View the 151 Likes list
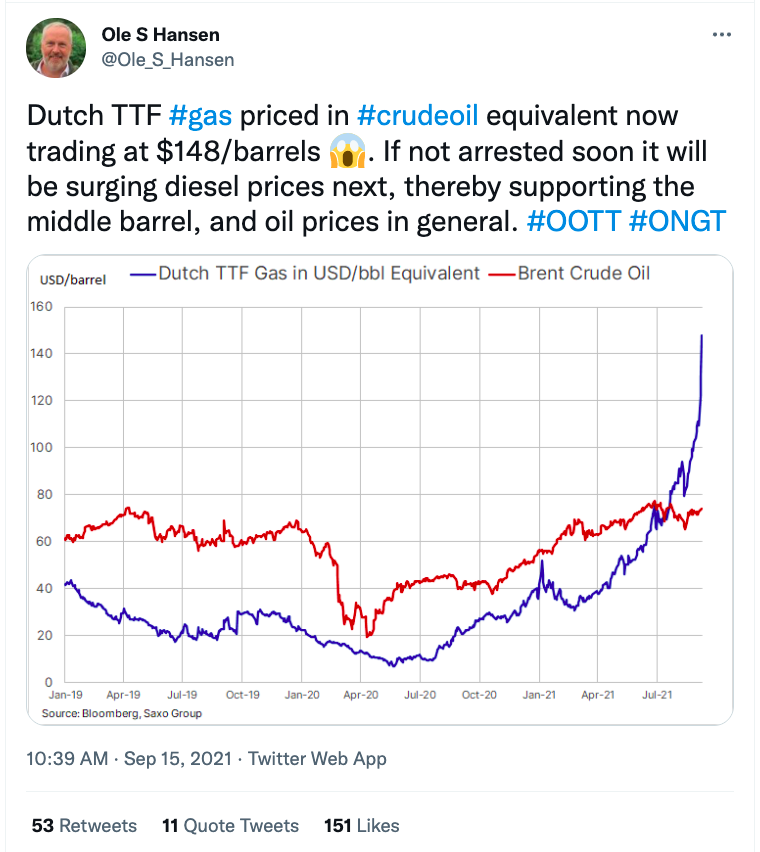 tap(361, 825)
